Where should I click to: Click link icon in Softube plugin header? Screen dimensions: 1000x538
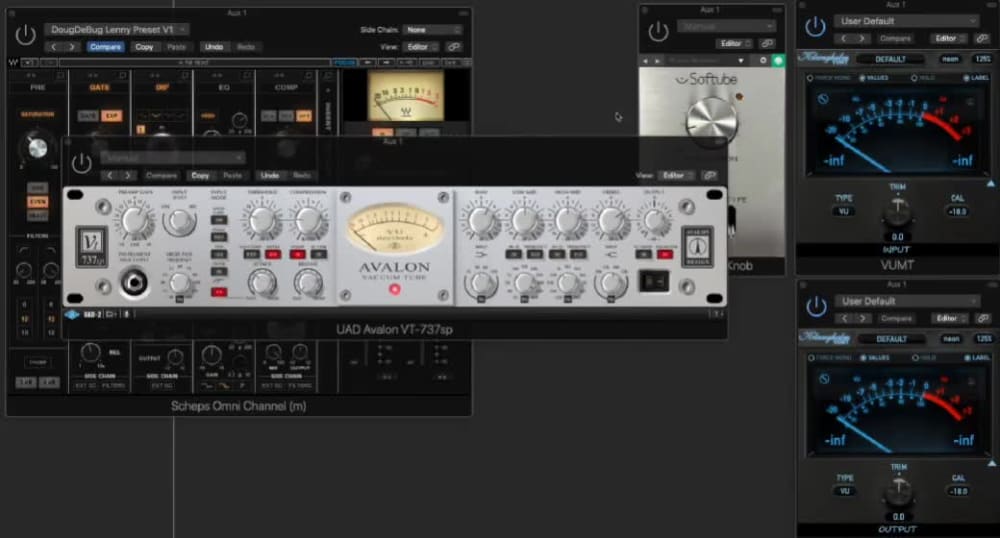click(767, 43)
